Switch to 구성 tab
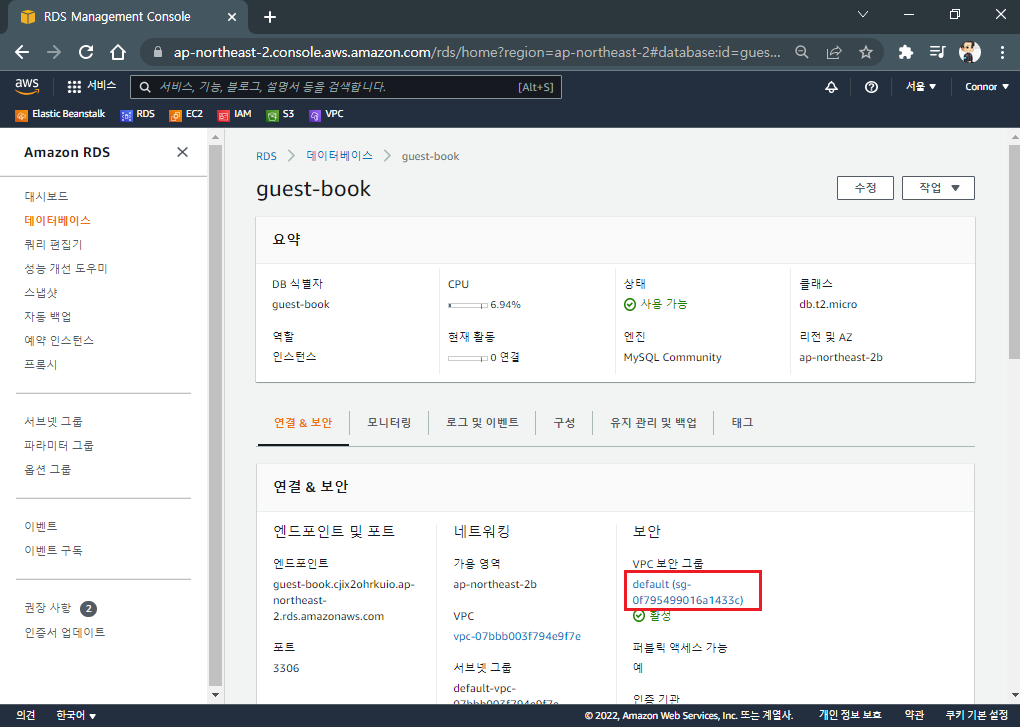 pyautogui.click(x=564, y=423)
